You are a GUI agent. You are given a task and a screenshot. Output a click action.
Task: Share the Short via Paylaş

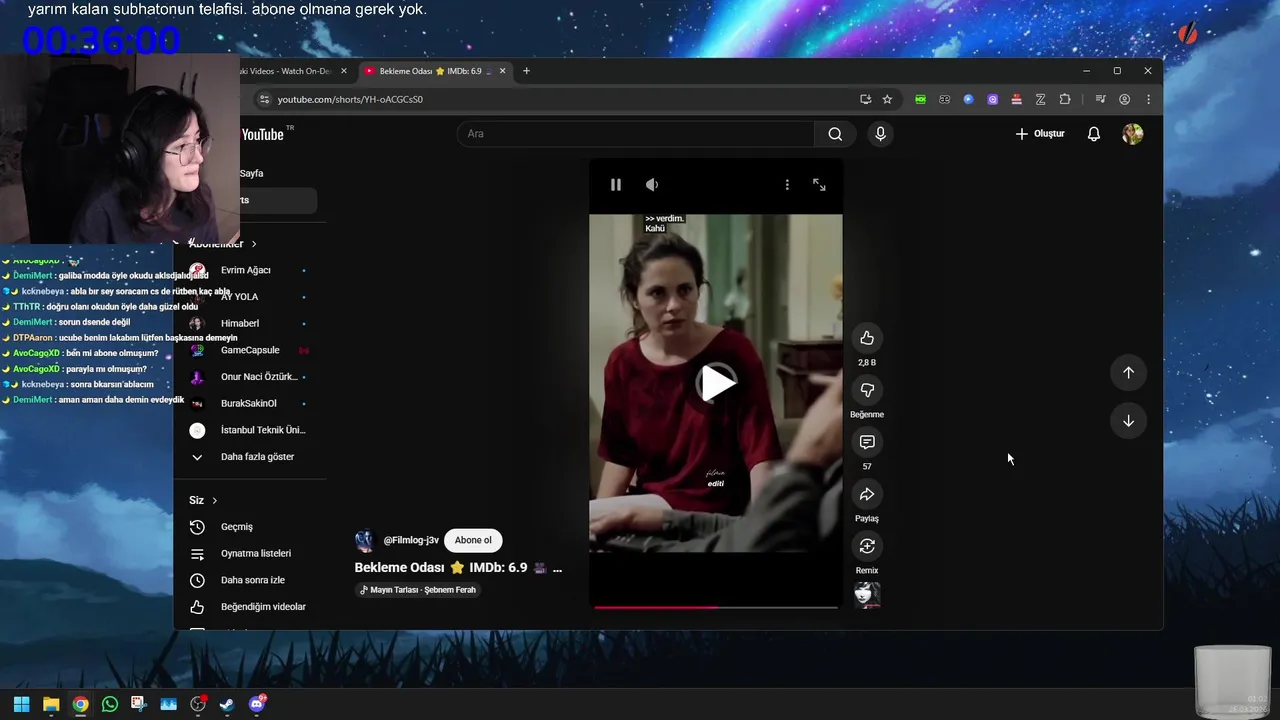pos(867,494)
